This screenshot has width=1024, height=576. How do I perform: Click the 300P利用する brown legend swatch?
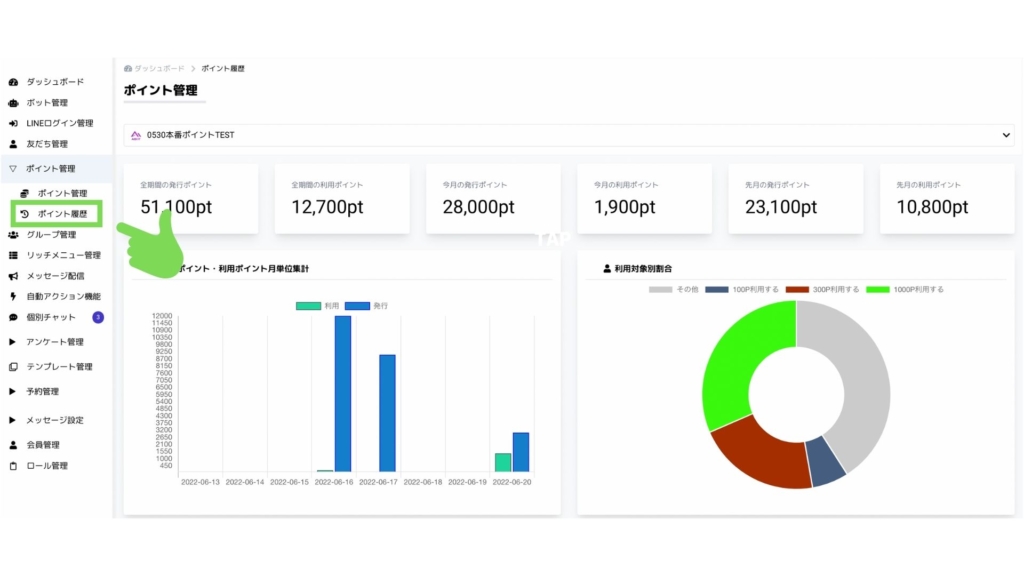pyautogui.click(x=797, y=289)
